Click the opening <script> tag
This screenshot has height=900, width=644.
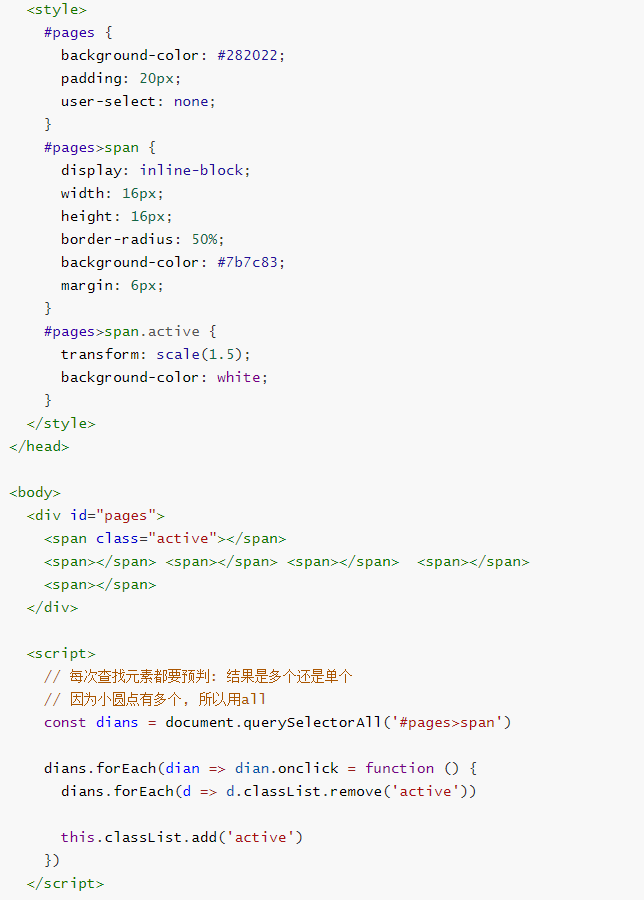[x=61, y=653]
